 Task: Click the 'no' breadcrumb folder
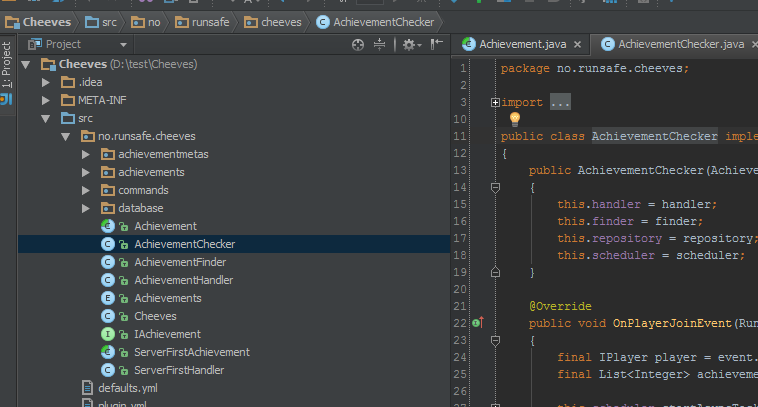pyautogui.click(x=146, y=22)
